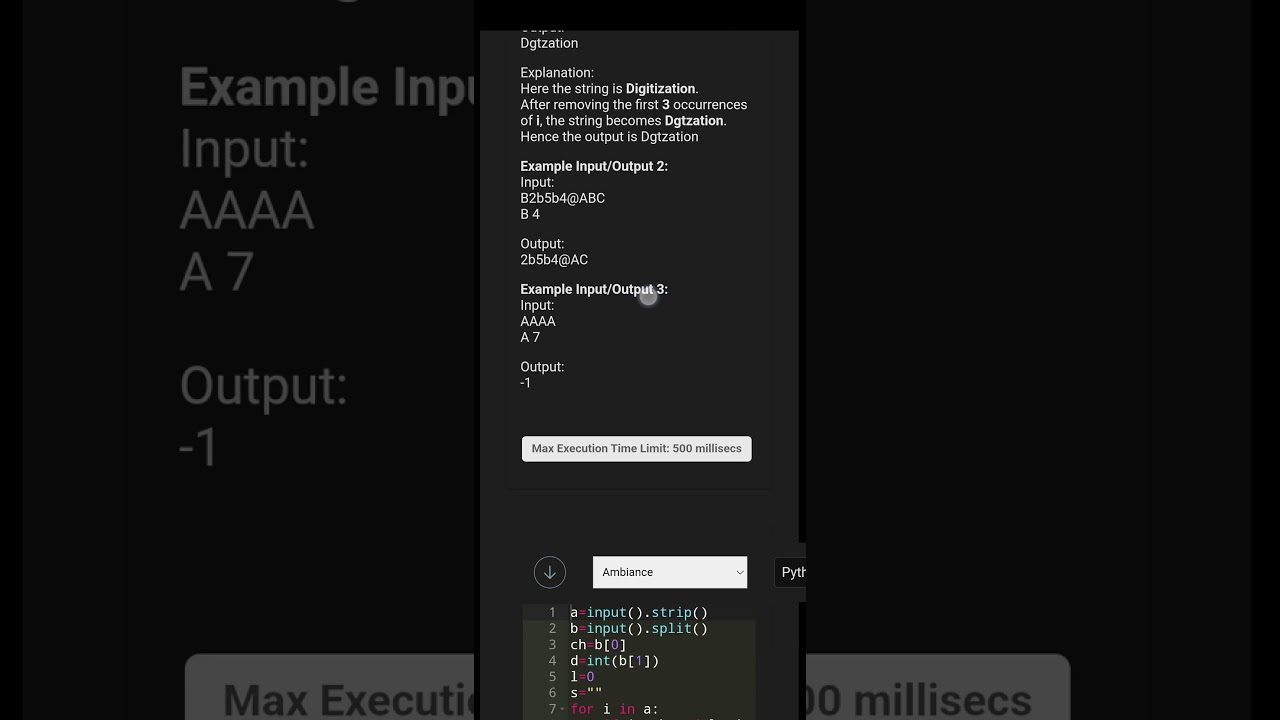Click code line 3 ch=b[0]
This screenshot has width=1280, height=720.
click(598, 644)
